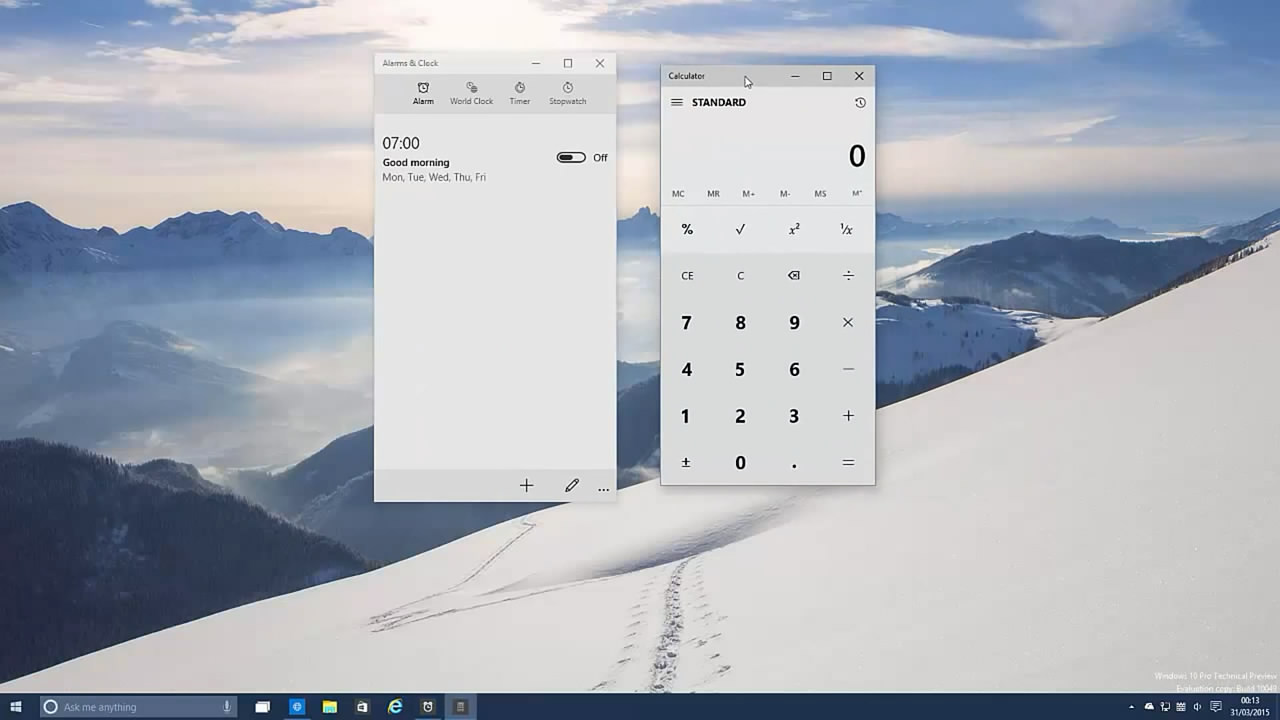Select the Alarm tab

click(x=423, y=93)
